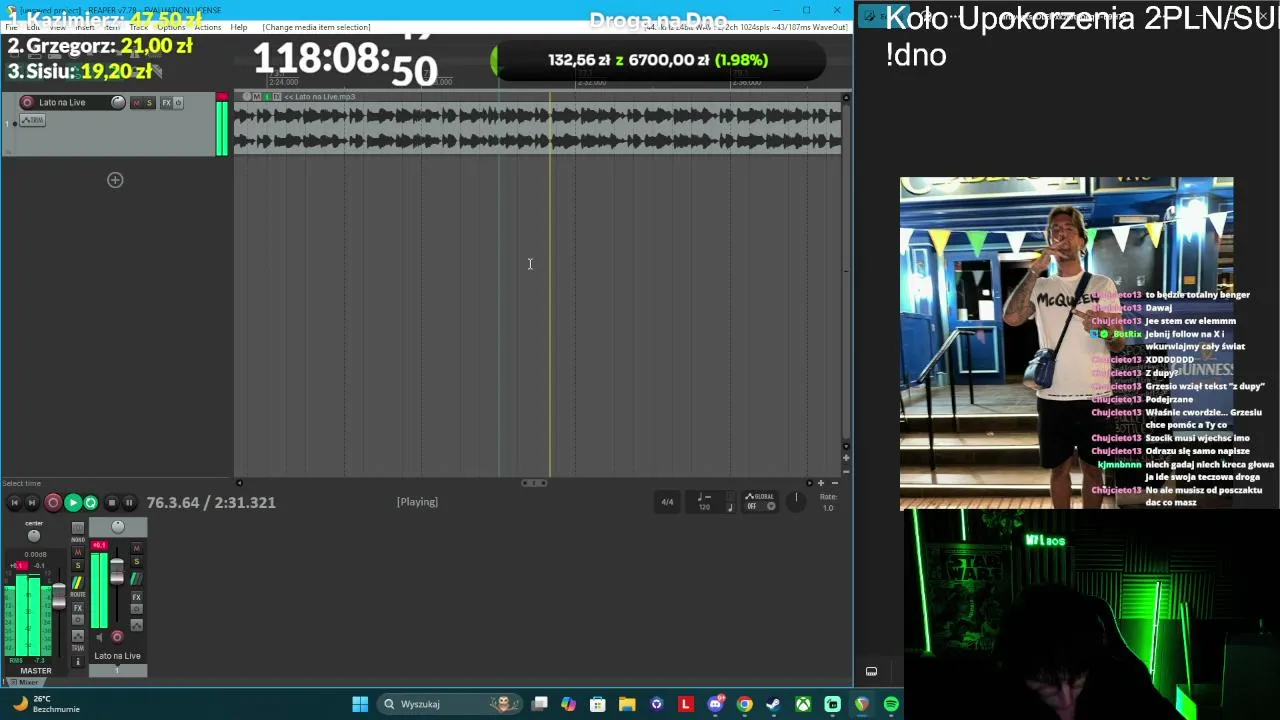Open FX for Lato na Live track panel
The height and width of the screenshot is (720, 1280).
coord(167,102)
